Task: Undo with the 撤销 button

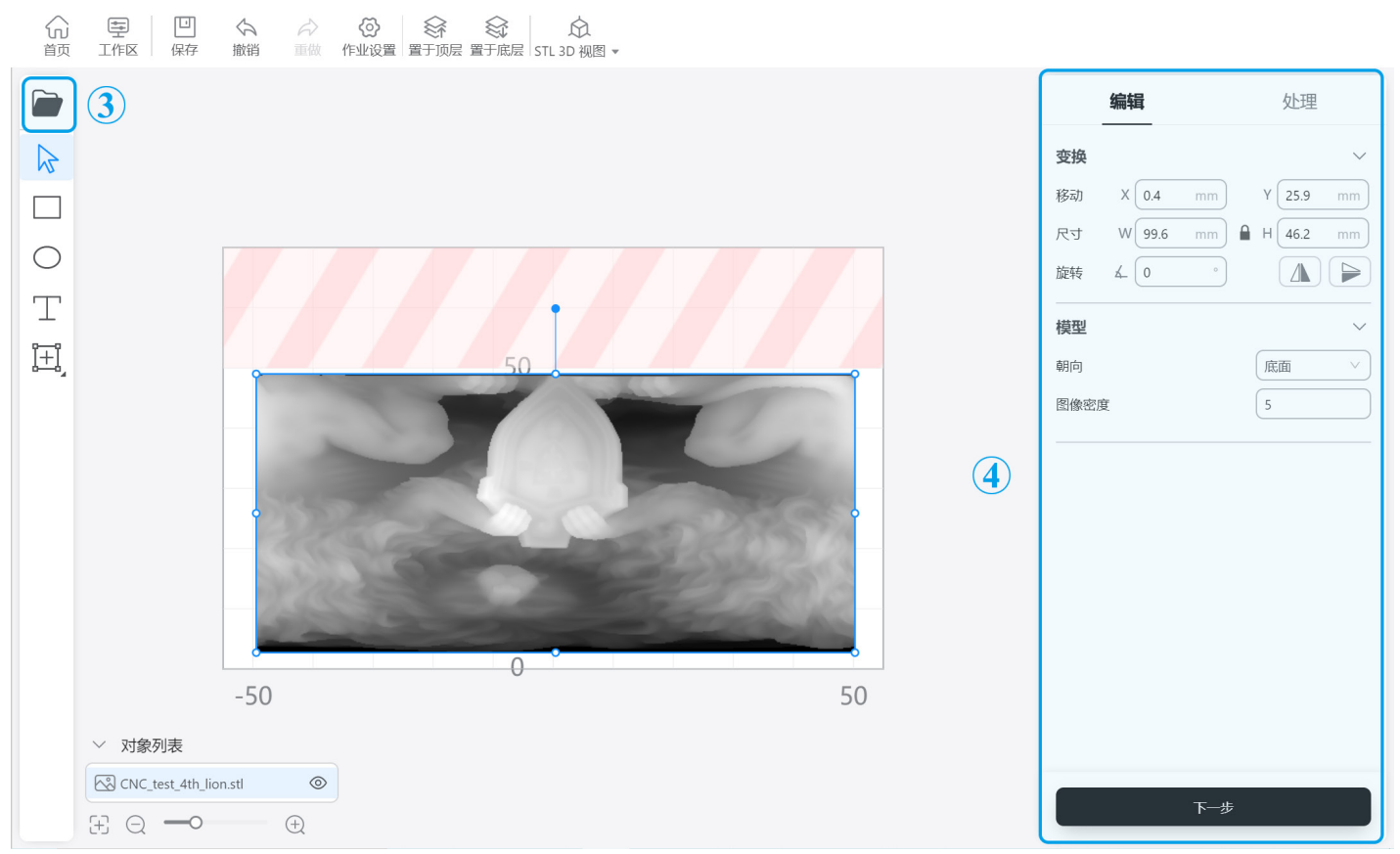Action: coord(247,36)
